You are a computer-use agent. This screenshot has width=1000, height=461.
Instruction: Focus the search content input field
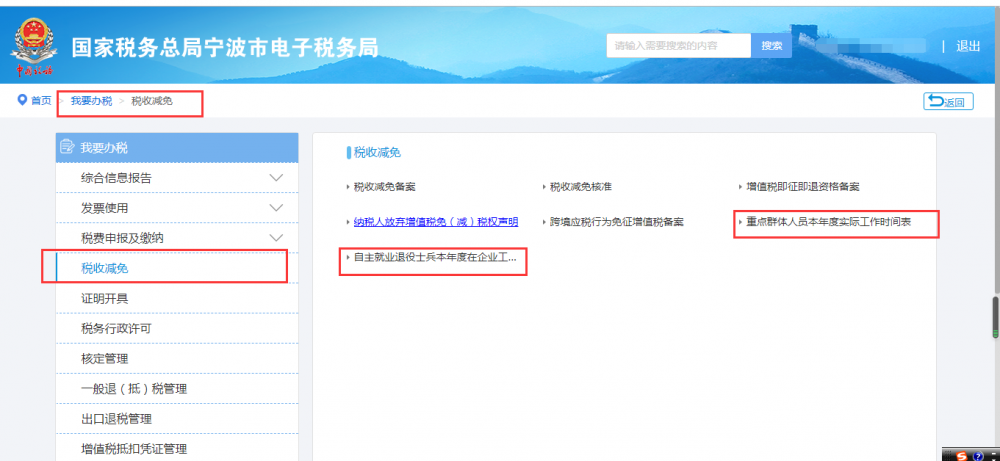coord(678,46)
